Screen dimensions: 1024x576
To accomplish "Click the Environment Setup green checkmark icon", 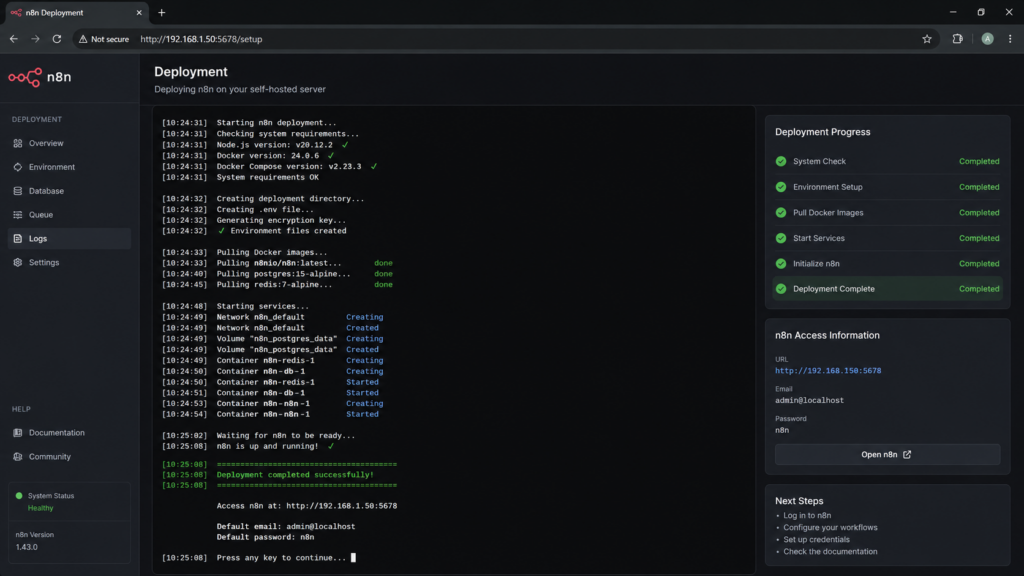I will [781, 187].
